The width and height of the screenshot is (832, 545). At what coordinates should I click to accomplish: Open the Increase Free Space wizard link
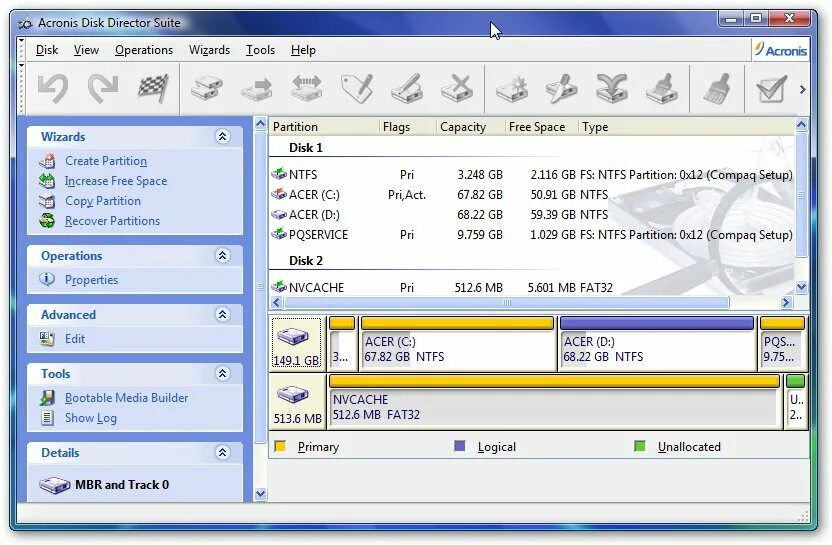point(116,181)
